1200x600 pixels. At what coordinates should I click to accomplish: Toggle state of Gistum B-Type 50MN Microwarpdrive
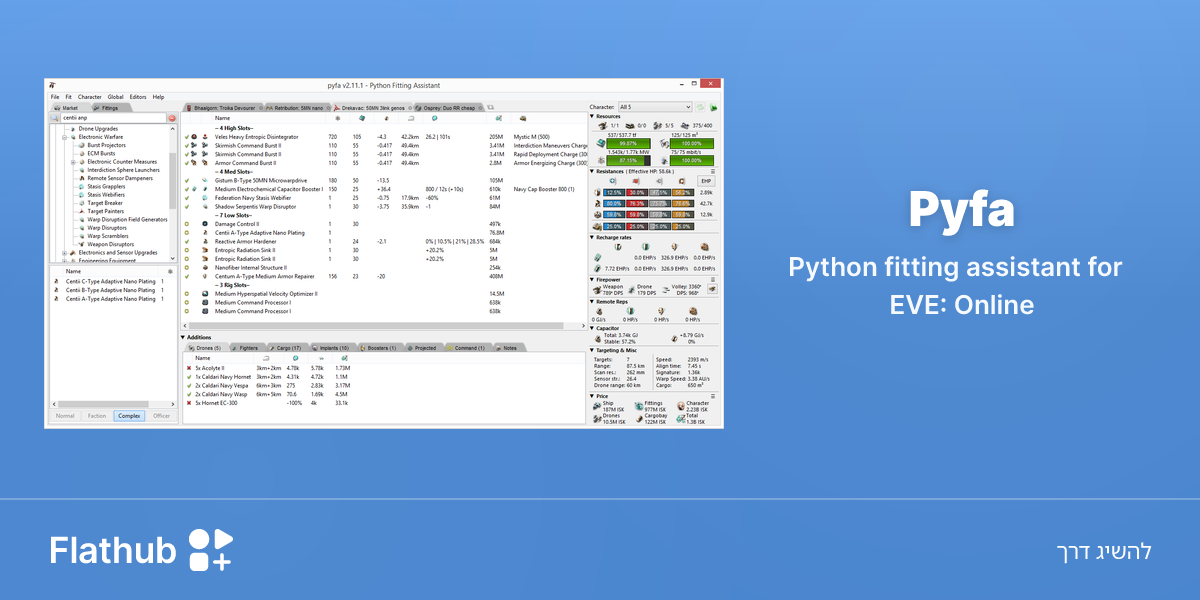tap(187, 181)
